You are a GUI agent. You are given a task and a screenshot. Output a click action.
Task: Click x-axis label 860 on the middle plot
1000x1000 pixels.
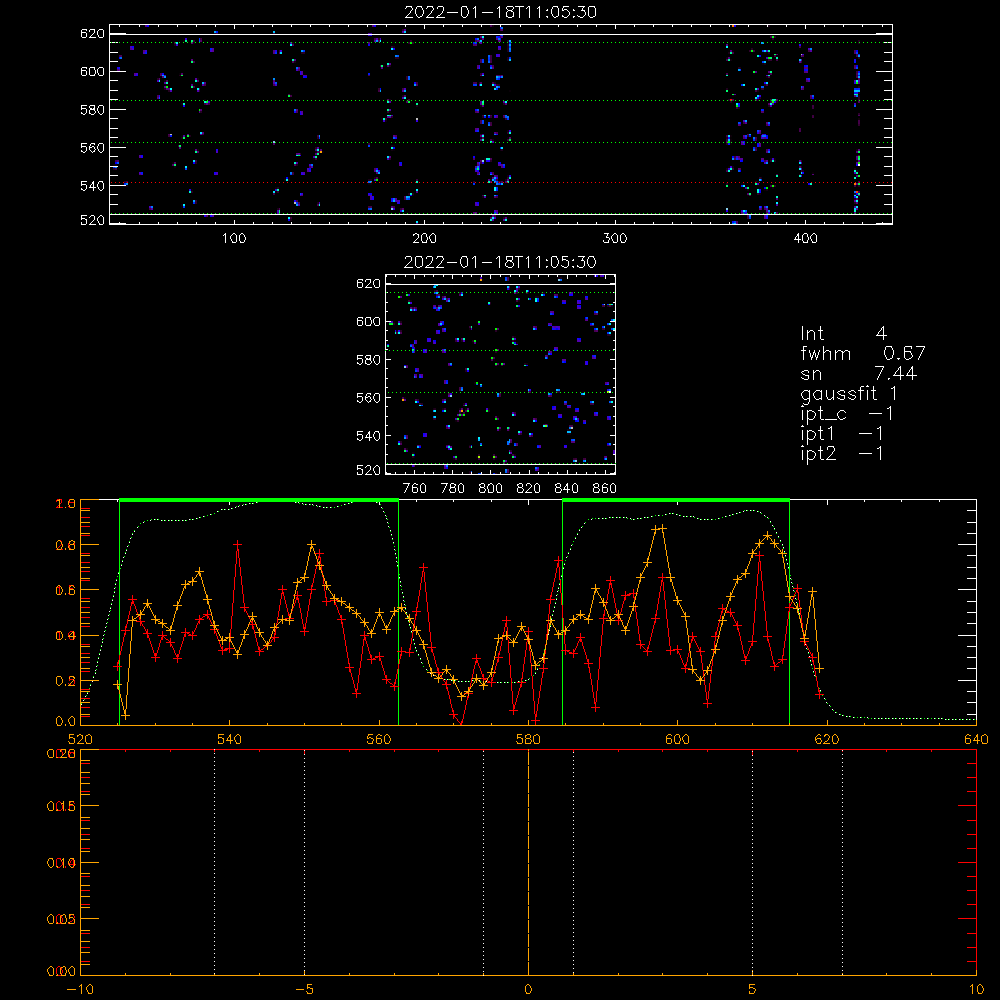coord(605,489)
